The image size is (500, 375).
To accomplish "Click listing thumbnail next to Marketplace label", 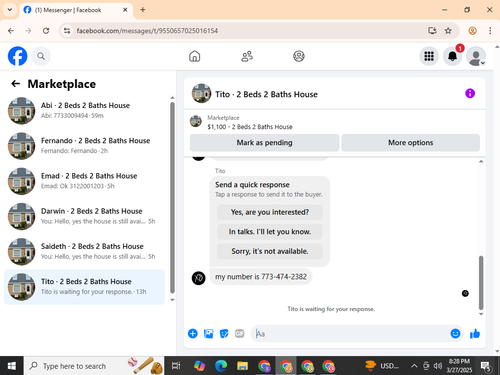I will (196, 121).
